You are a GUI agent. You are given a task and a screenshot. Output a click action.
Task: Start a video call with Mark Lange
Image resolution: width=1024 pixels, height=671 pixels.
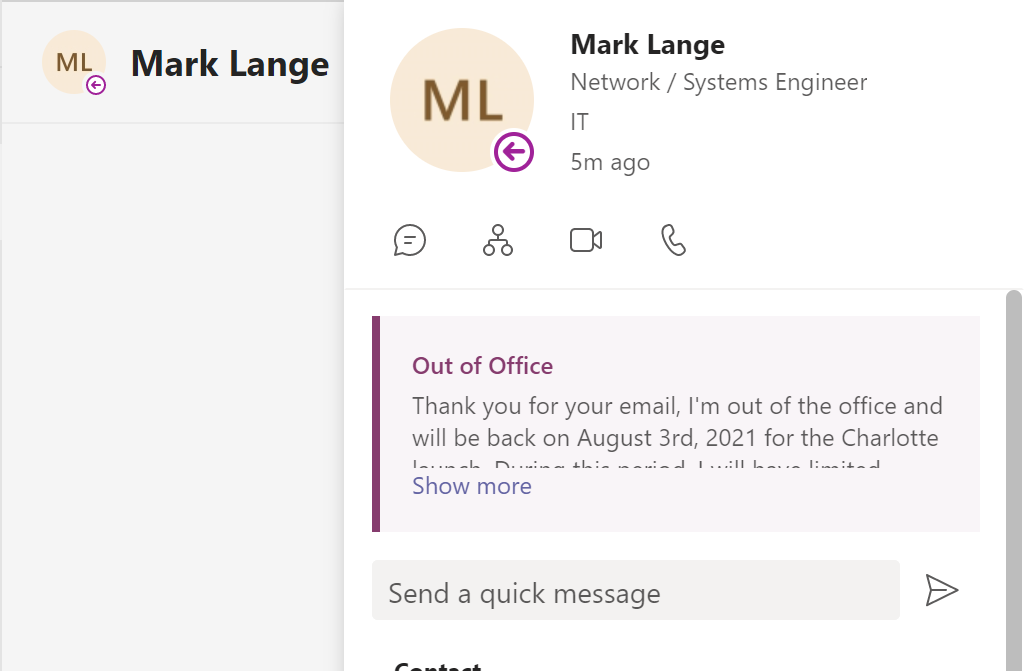tap(586, 240)
